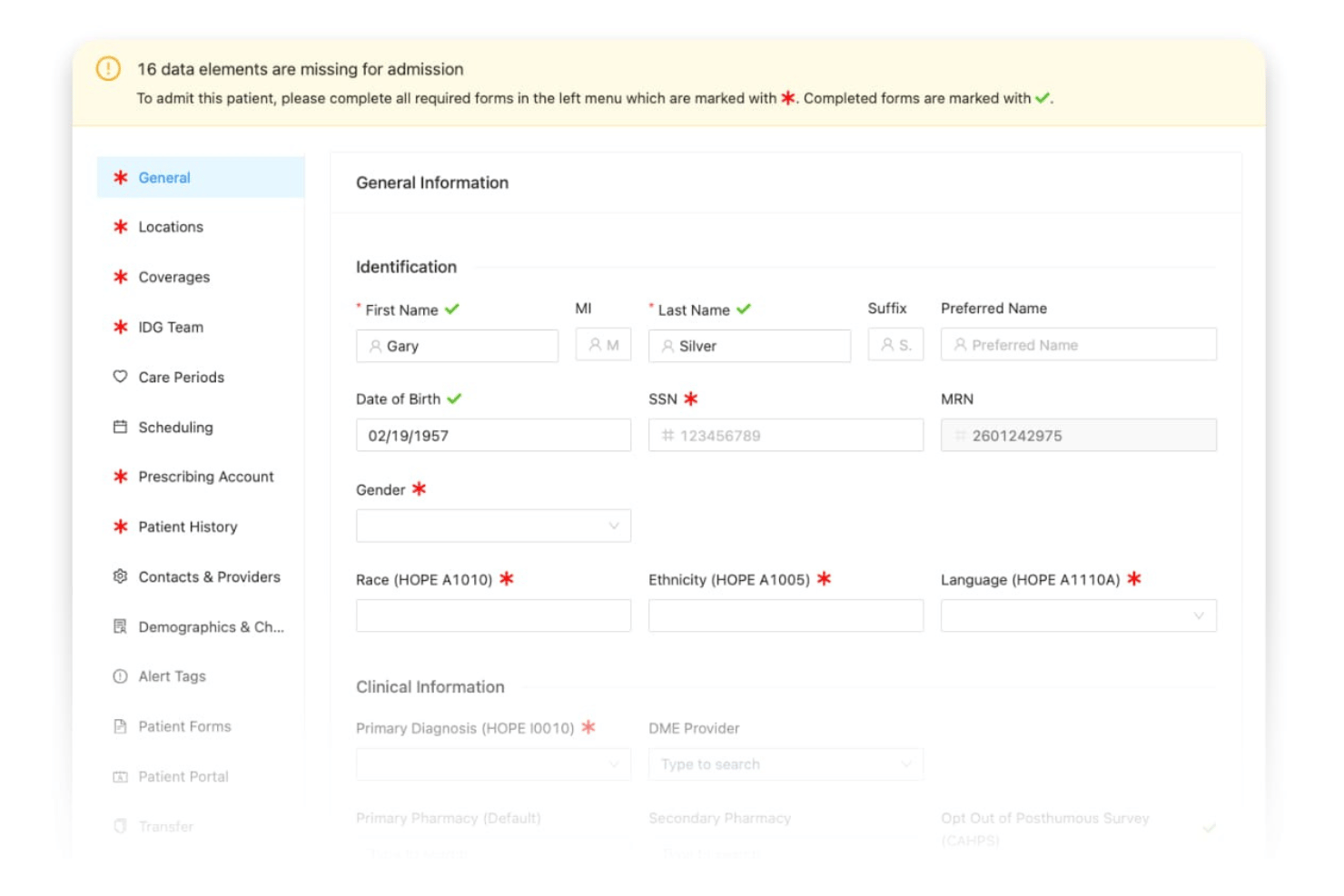Click the Identification section heading
Screen dimensions: 1344x896
click(406, 267)
